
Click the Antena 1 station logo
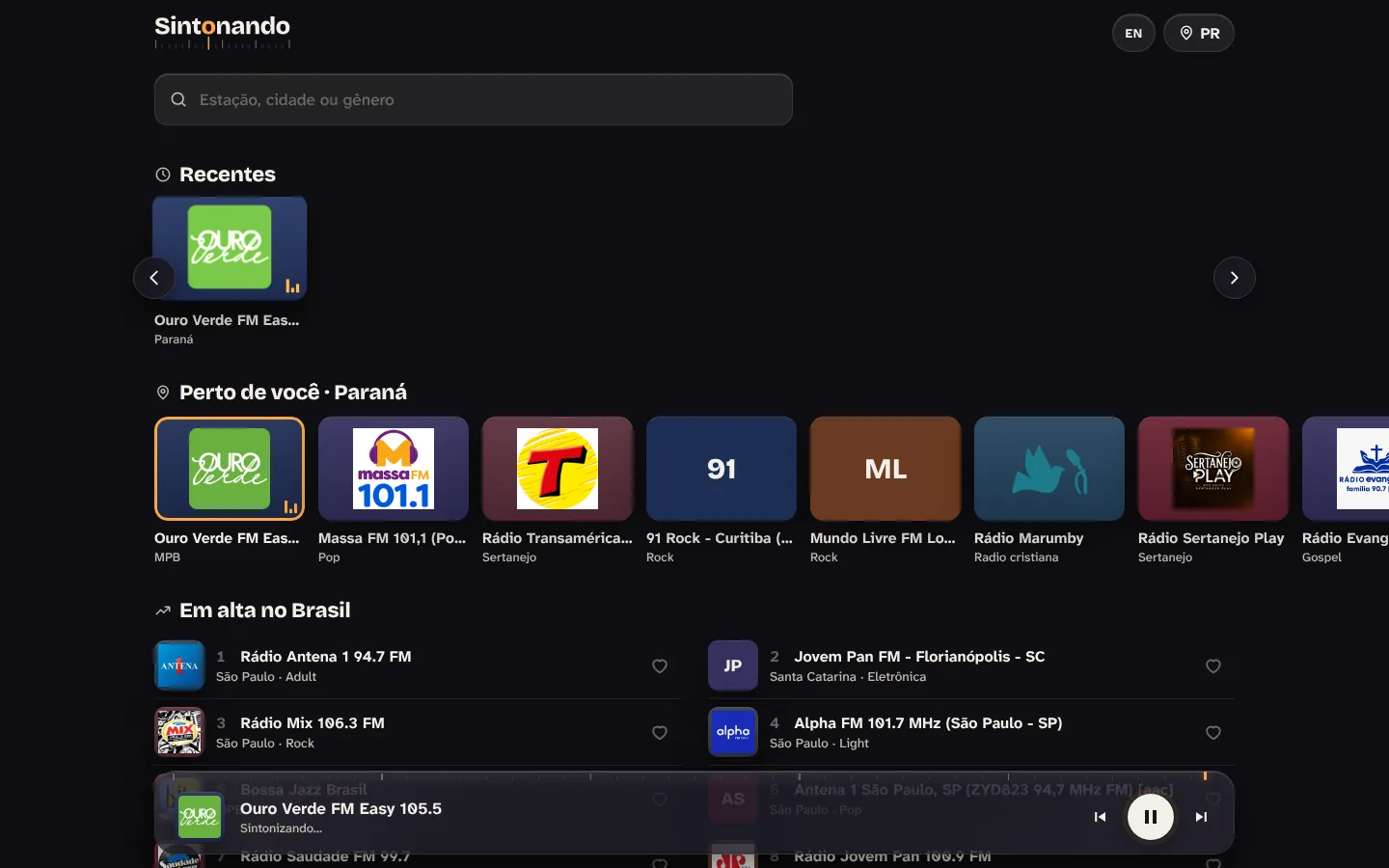[179, 665]
